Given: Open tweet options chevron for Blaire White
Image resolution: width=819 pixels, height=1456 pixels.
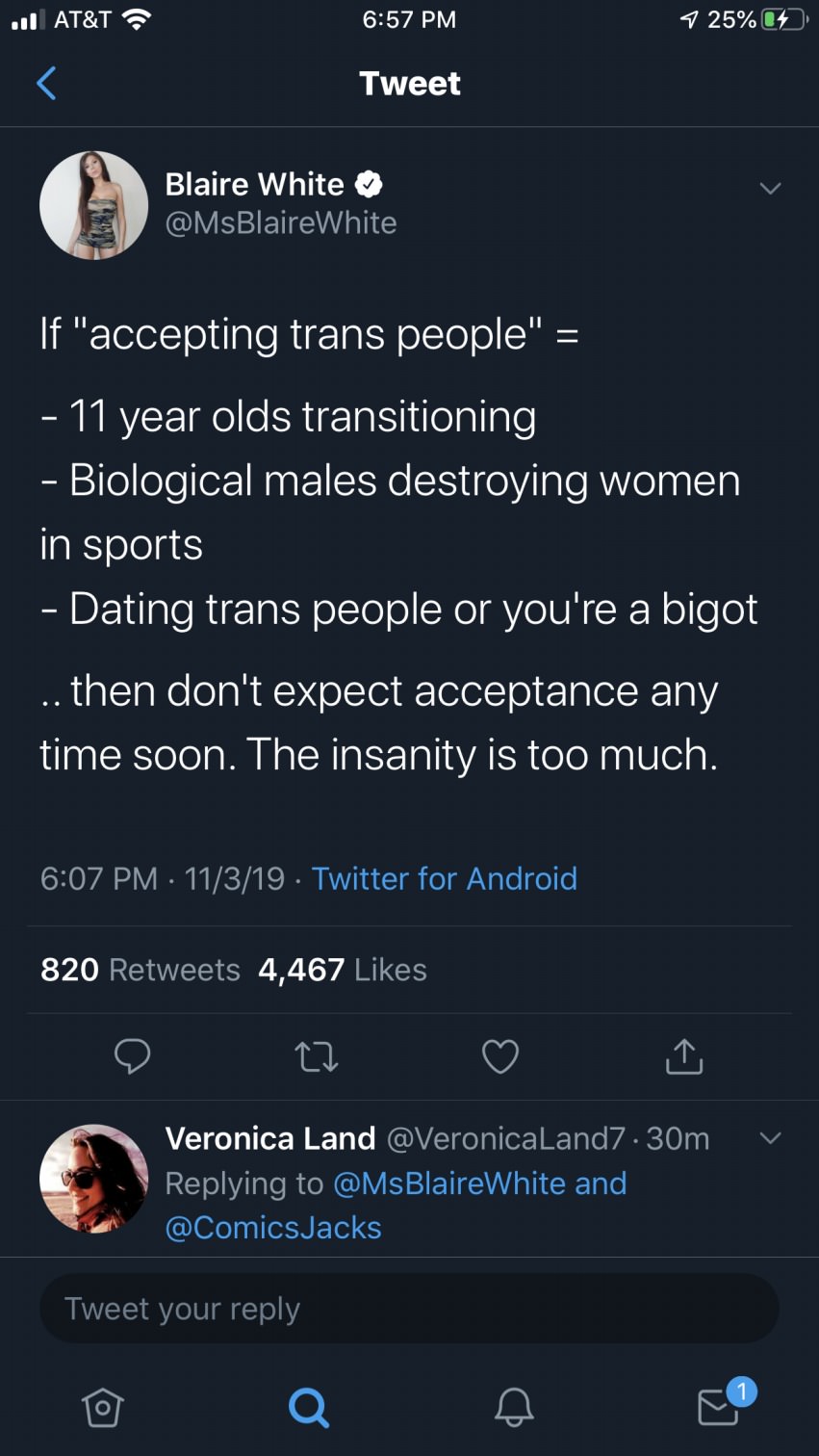Looking at the screenshot, I should (770, 188).
